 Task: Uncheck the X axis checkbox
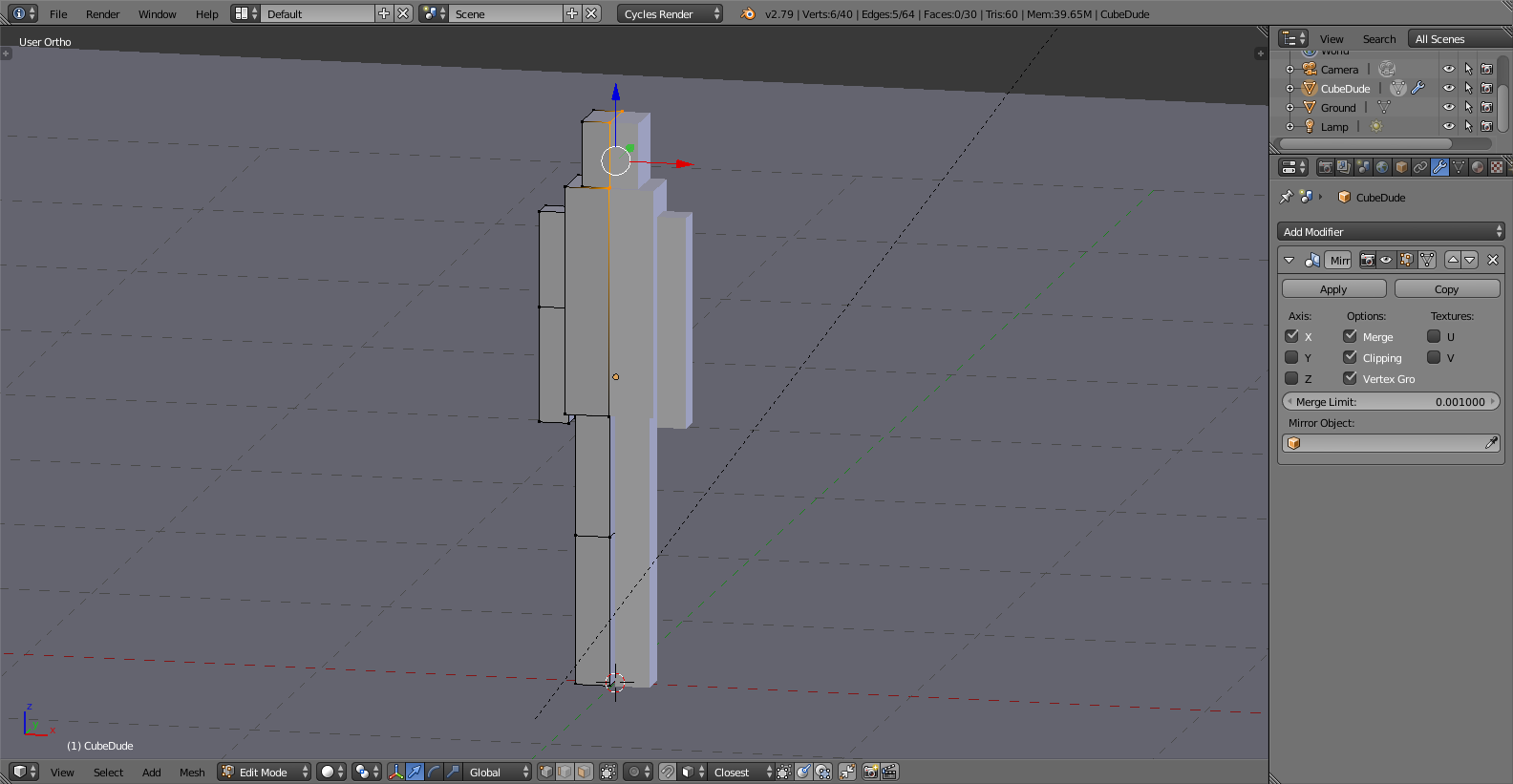coord(1291,336)
